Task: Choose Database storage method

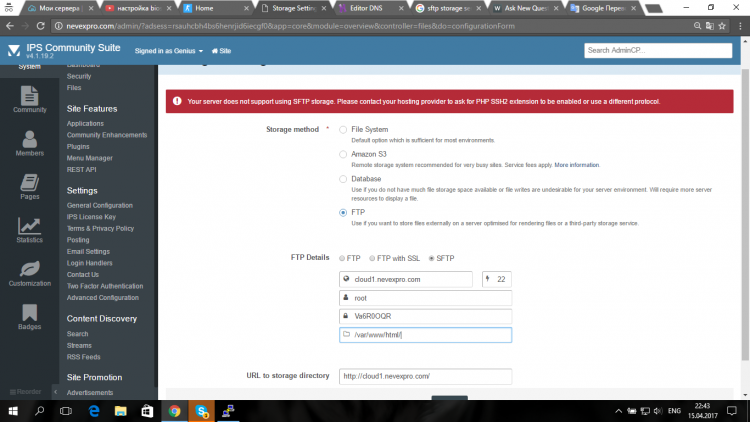Action: coord(344,179)
